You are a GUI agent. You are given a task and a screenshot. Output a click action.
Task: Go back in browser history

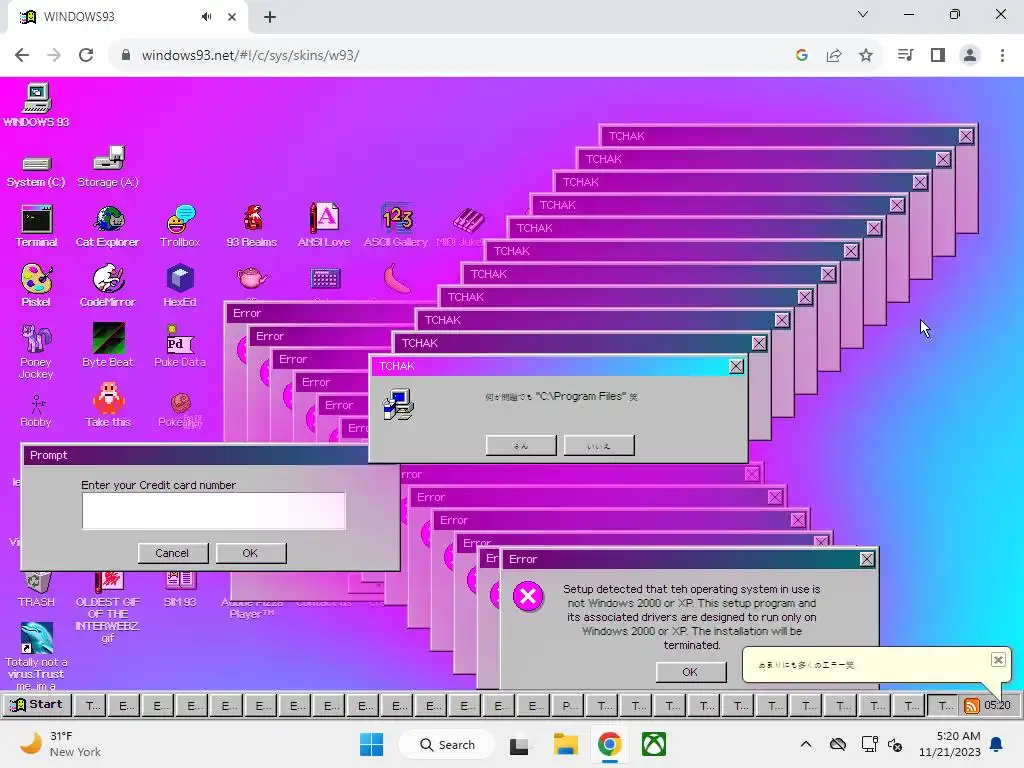click(22, 56)
